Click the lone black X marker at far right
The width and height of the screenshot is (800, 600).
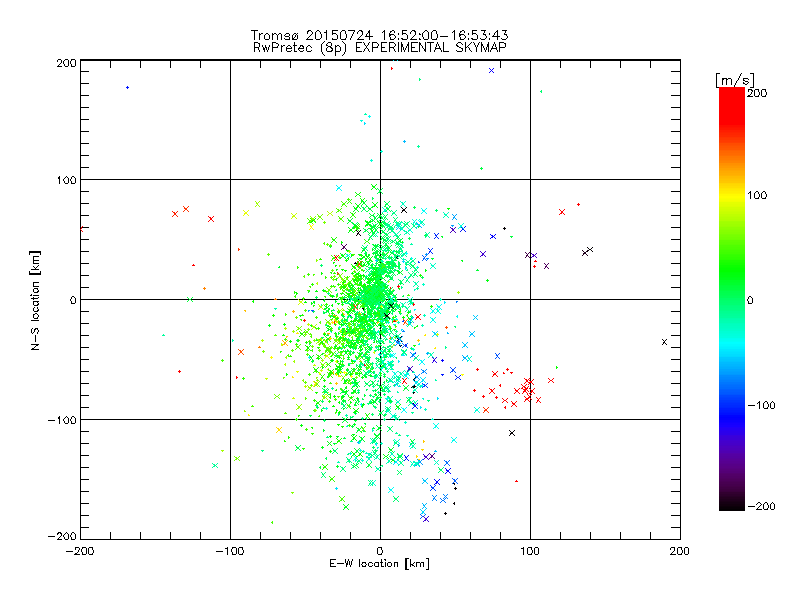point(664,342)
